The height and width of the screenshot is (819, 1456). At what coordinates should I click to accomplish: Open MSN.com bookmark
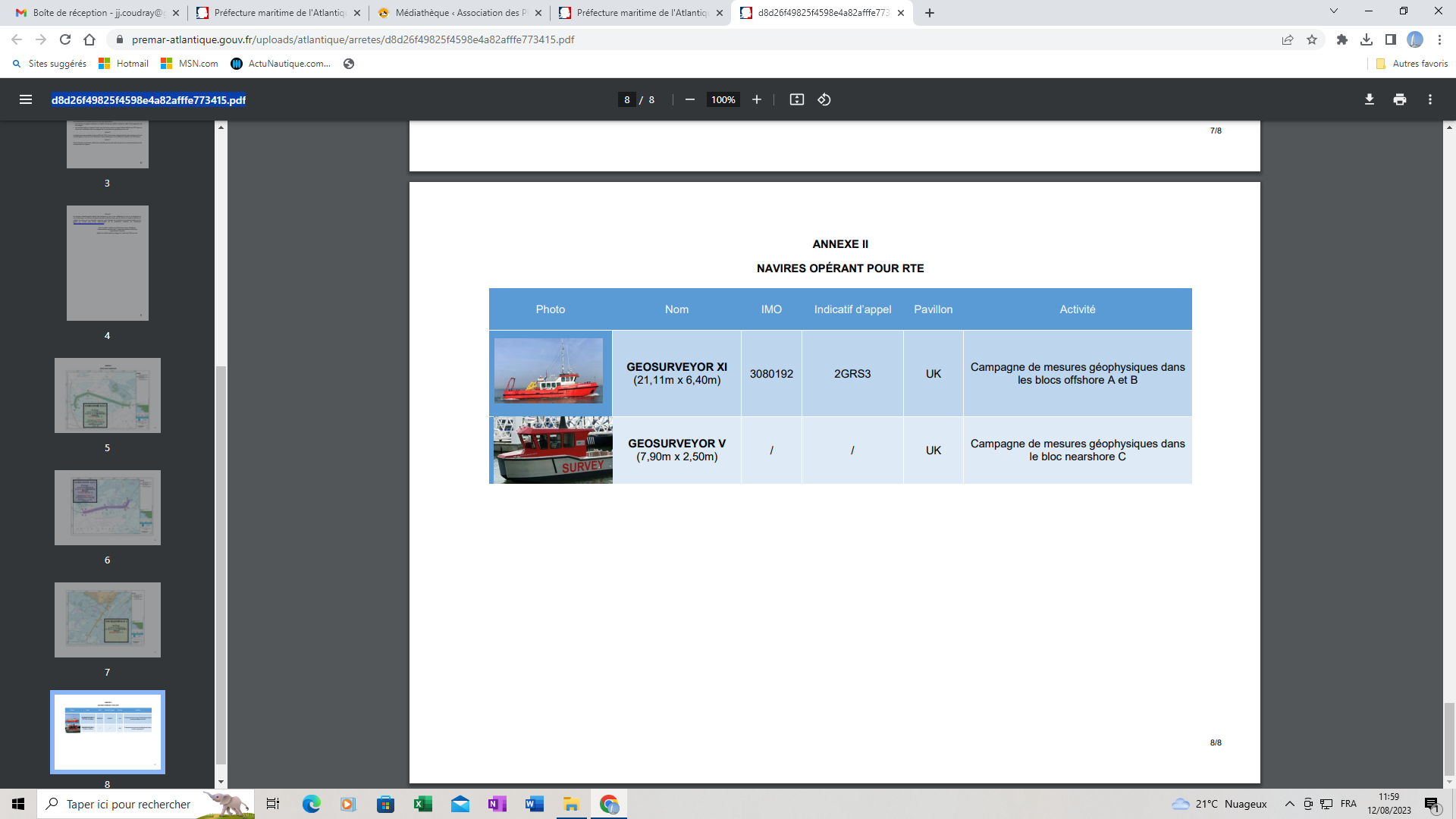click(x=190, y=64)
